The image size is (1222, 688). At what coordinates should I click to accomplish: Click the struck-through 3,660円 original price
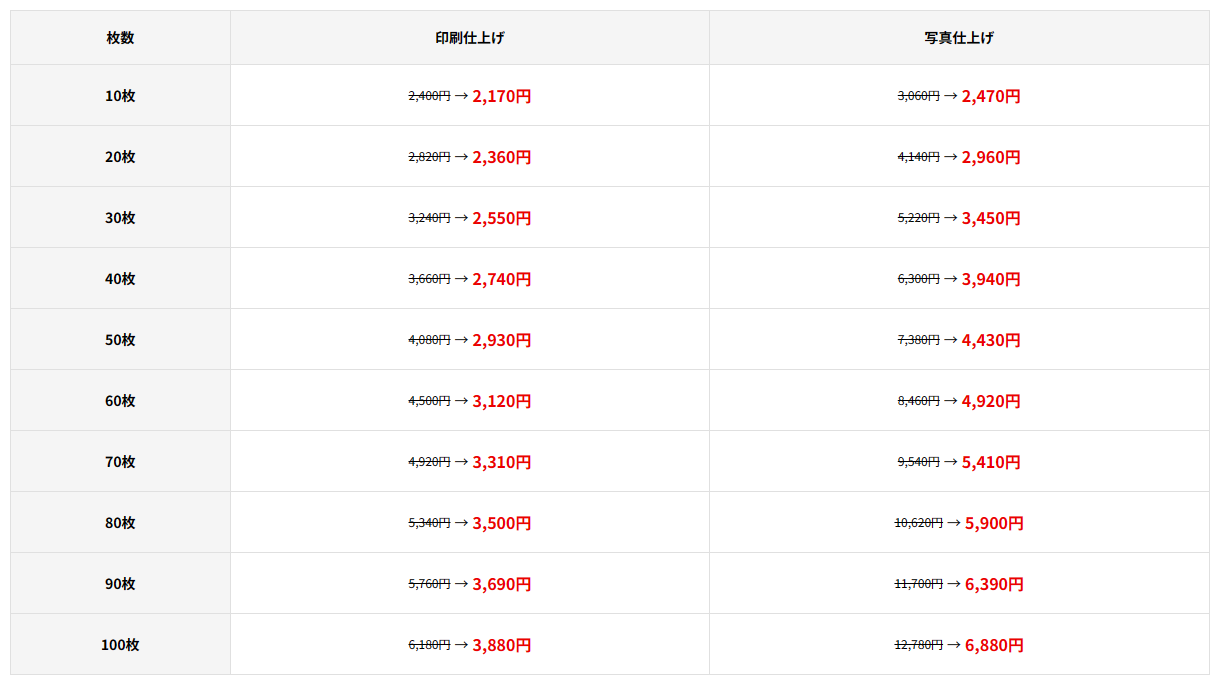pyautogui.click(x=429, y=279)
